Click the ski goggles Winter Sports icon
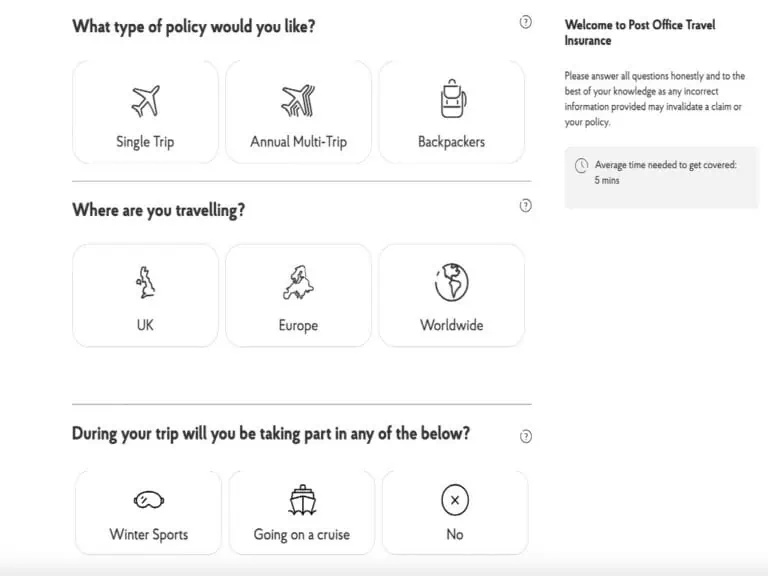Image resolution: width=768 pixels, height=576 pixels. (x=149, y=500)
